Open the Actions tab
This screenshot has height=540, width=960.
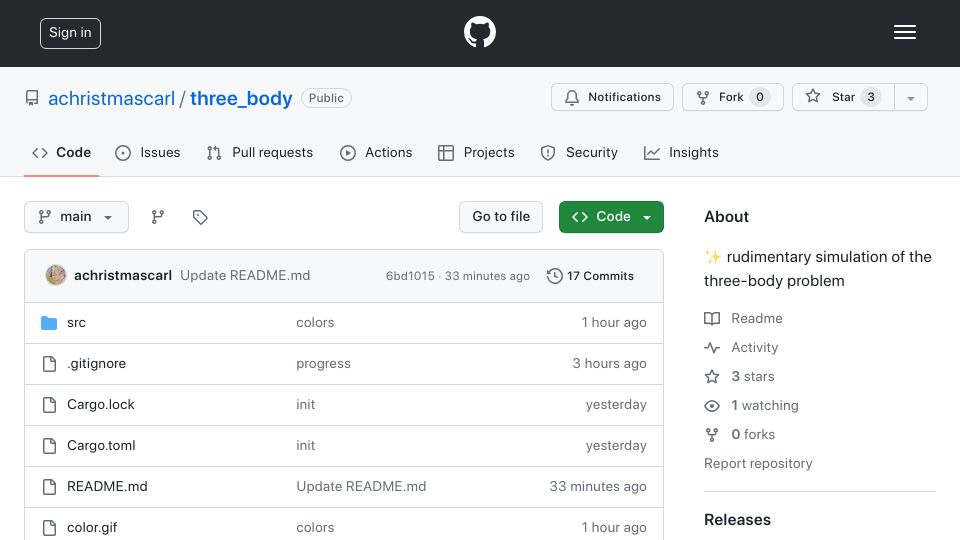tap(376, 152)
